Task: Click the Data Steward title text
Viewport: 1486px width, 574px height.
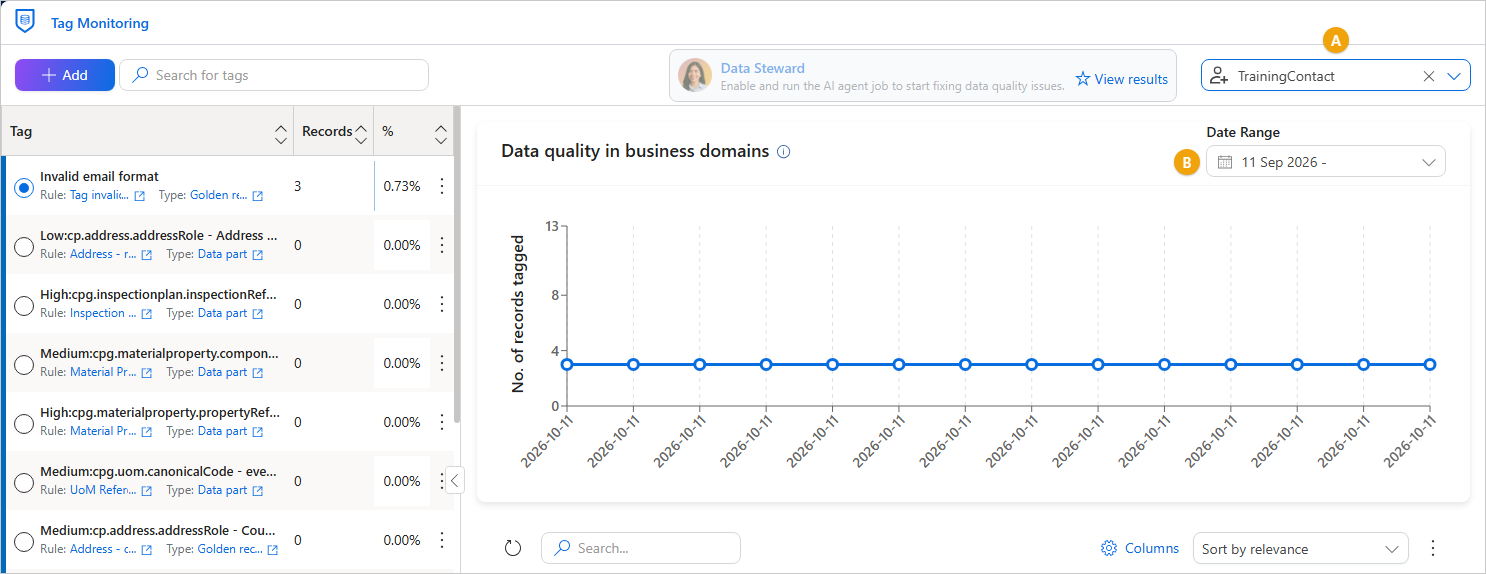Action: coord(763,68)
